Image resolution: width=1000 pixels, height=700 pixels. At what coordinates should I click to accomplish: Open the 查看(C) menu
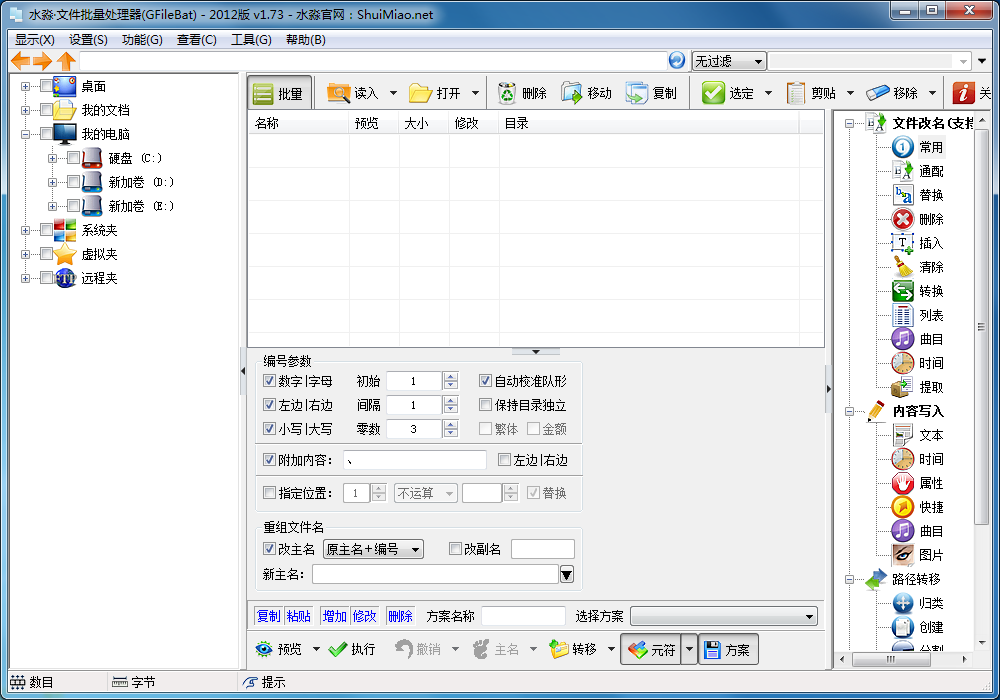(196, 40)
